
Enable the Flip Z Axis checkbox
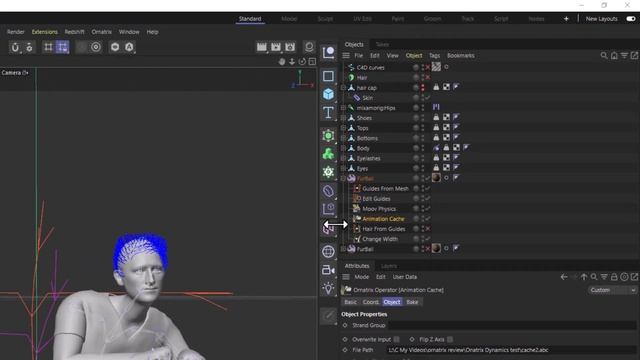point(450,340)
